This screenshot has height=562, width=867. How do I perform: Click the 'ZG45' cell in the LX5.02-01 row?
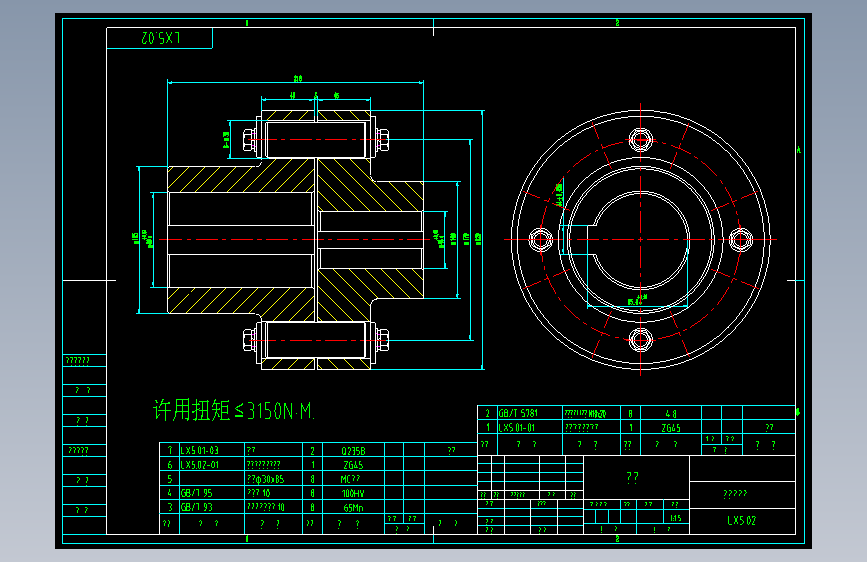353,465
